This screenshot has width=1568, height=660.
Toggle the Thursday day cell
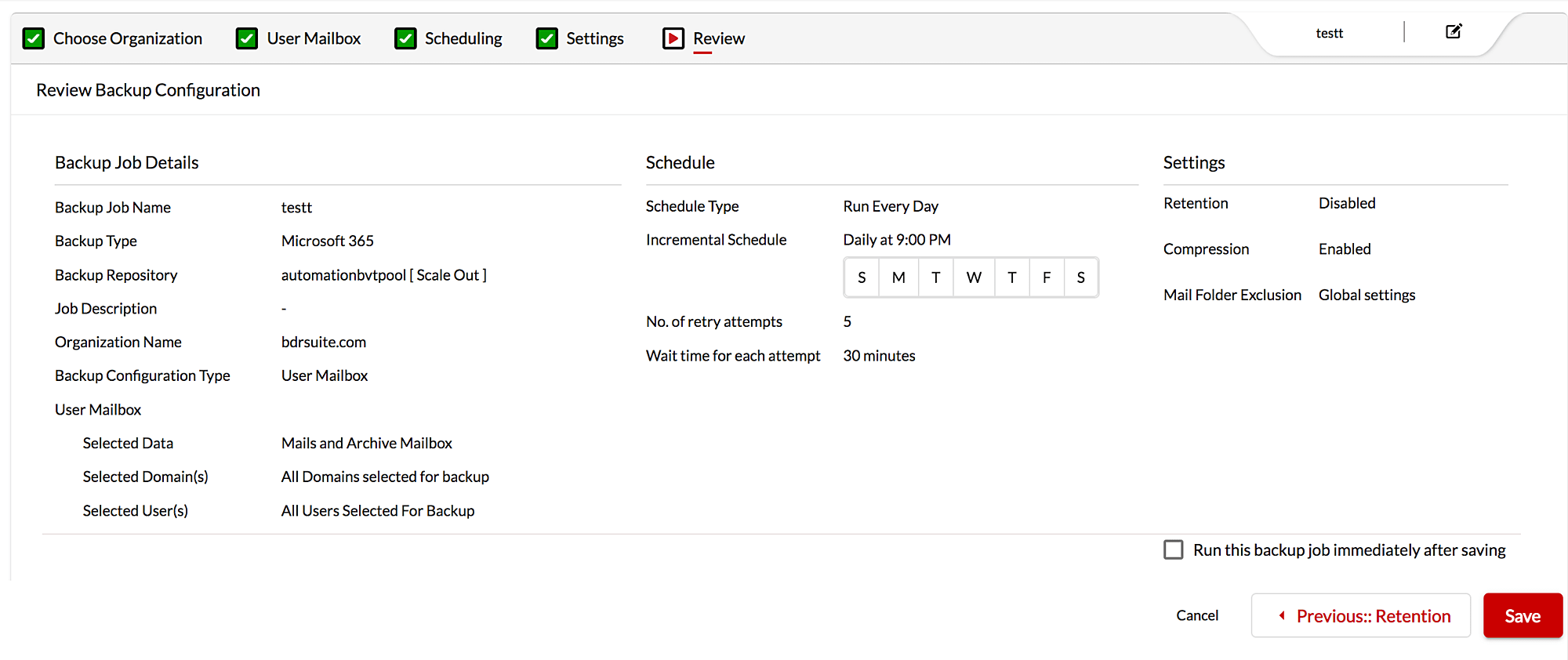[1012, 277]
